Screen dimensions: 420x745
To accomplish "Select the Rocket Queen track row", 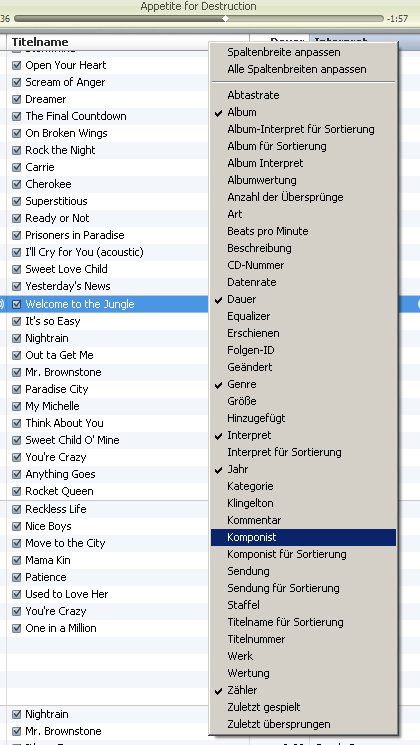I will tap(108, 491).
